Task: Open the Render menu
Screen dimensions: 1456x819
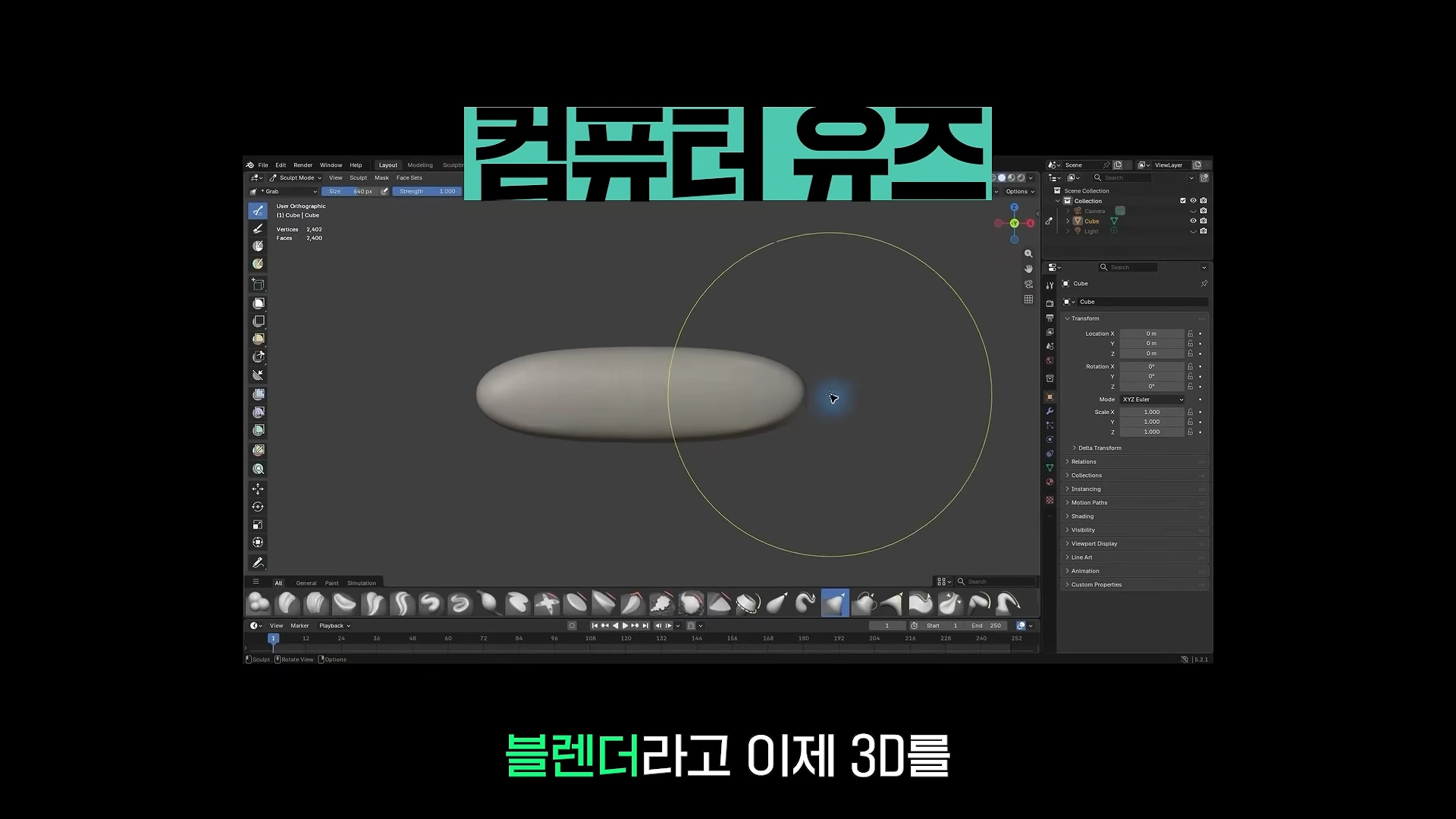Action: point(303,165)
